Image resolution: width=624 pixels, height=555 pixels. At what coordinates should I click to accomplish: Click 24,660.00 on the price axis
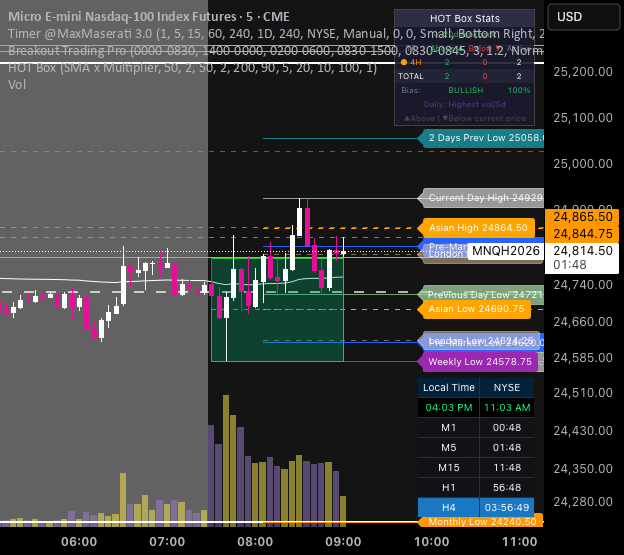click(x=583, y=321)
